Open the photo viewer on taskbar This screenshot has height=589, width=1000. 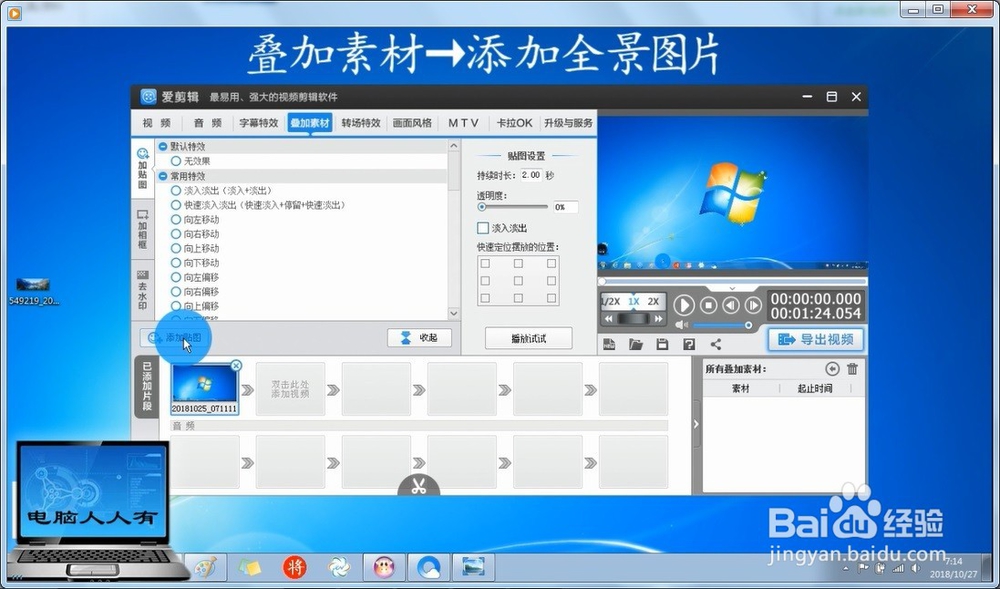pos(473,567)
